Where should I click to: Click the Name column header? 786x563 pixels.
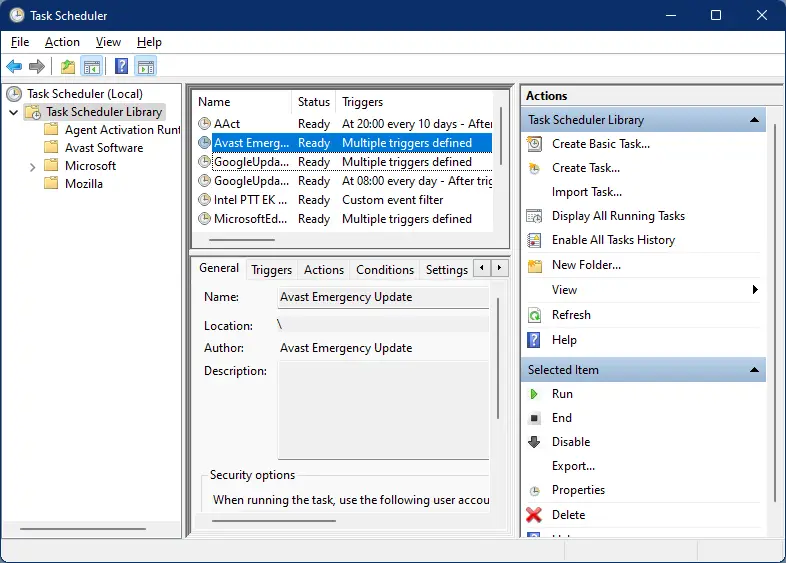242,102
